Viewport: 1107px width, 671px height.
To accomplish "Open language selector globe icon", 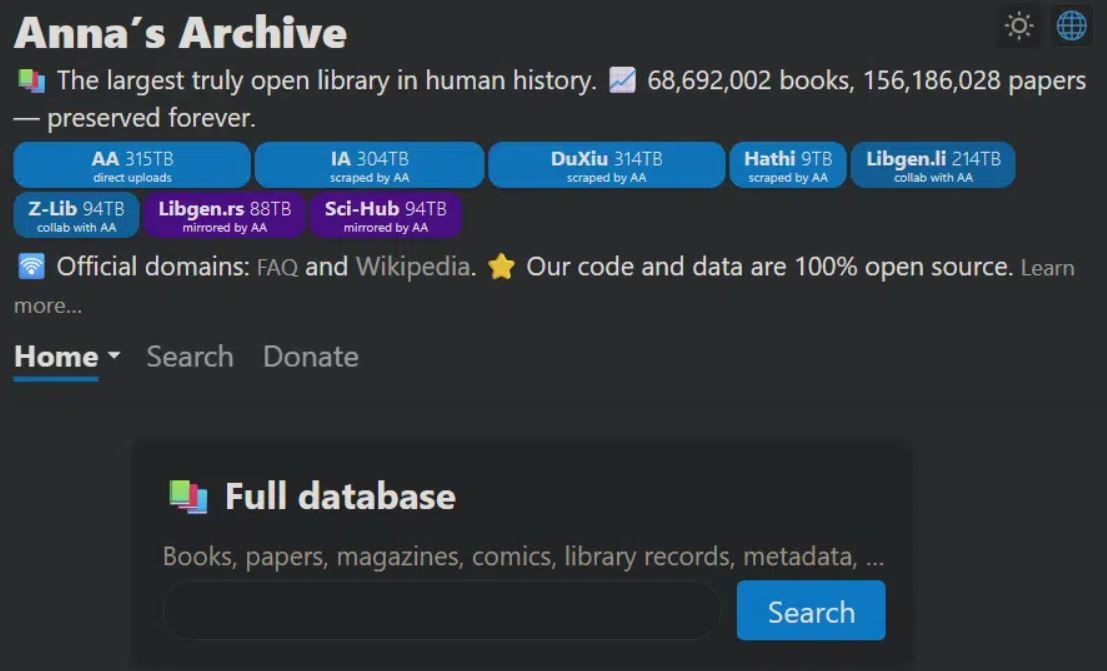I will (1071, 27).
